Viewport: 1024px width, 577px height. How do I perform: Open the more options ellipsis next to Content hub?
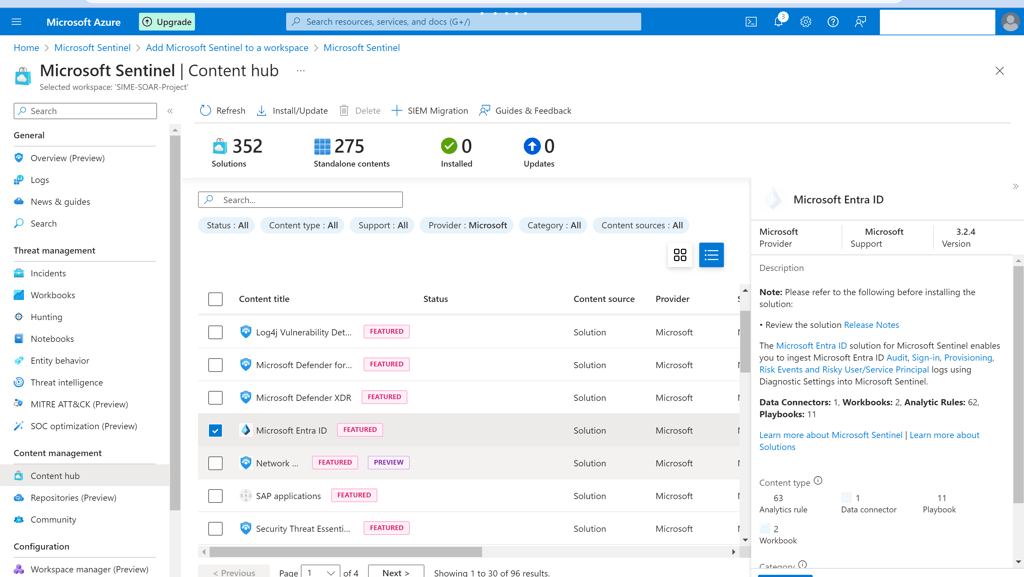click(300, 70)
